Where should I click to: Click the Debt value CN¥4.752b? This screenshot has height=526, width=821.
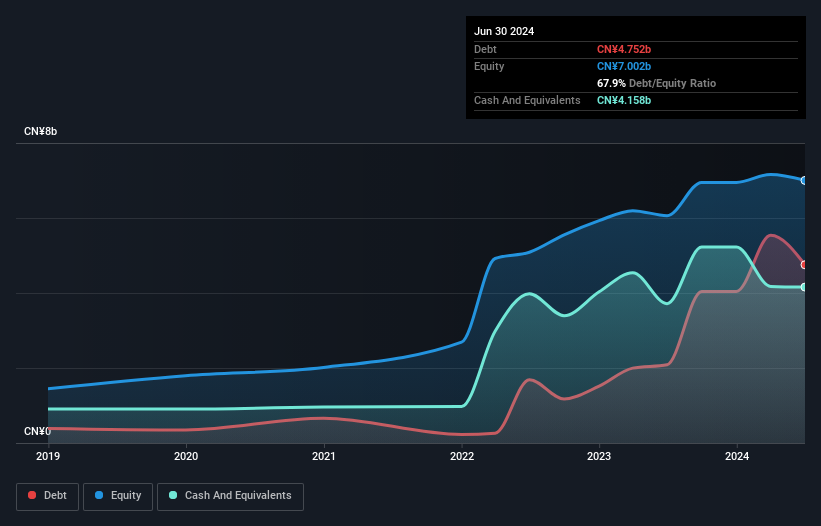click(624, 49)
